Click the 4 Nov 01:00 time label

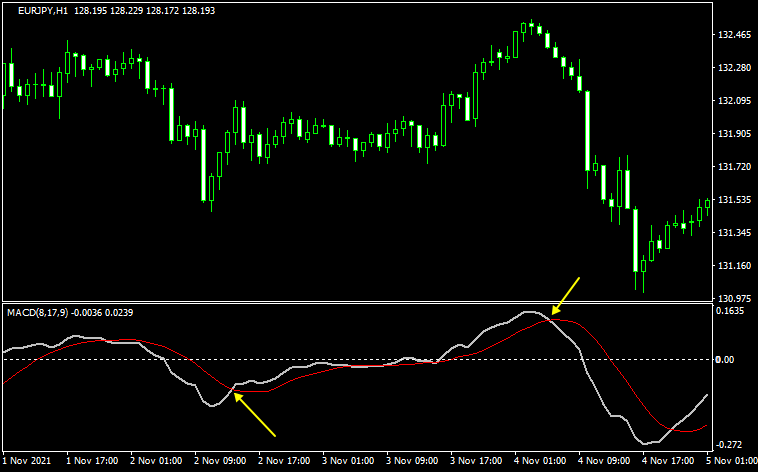tap(540, 459)
